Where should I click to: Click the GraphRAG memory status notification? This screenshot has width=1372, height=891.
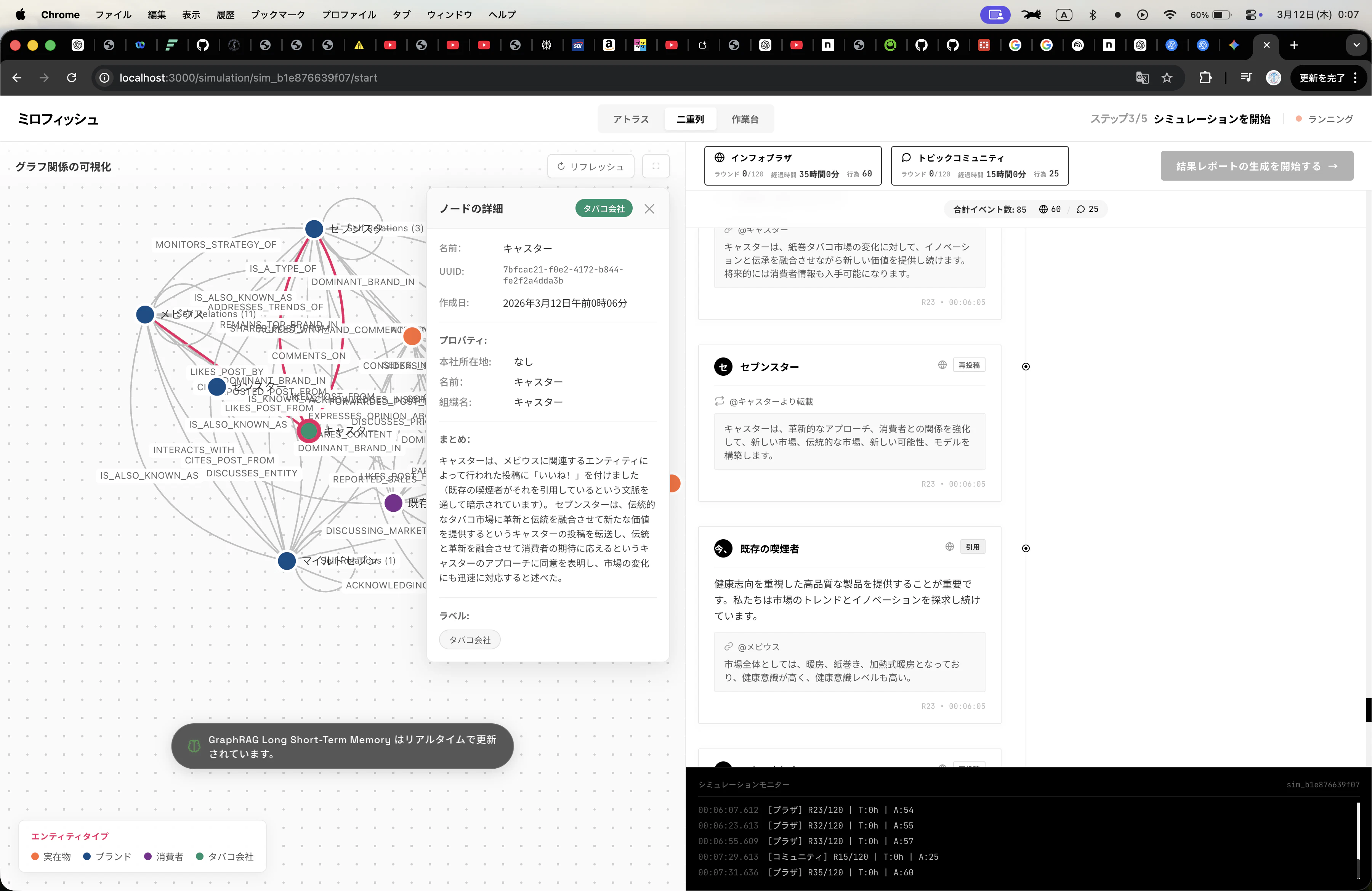pos(342,746)
